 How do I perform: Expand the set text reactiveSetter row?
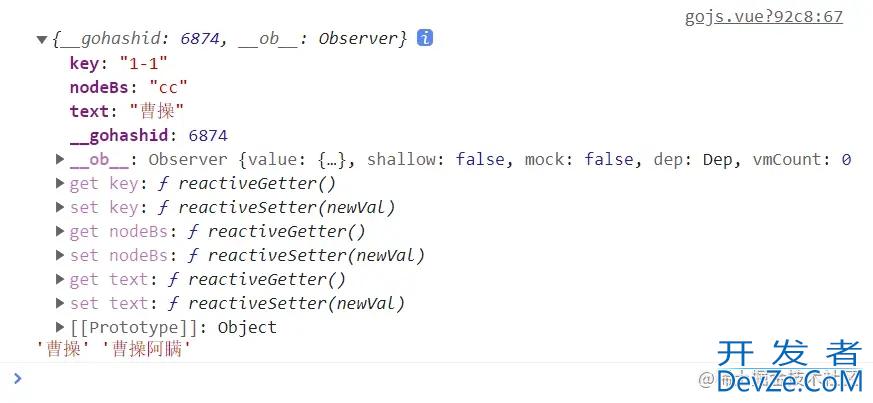[60, 303]
